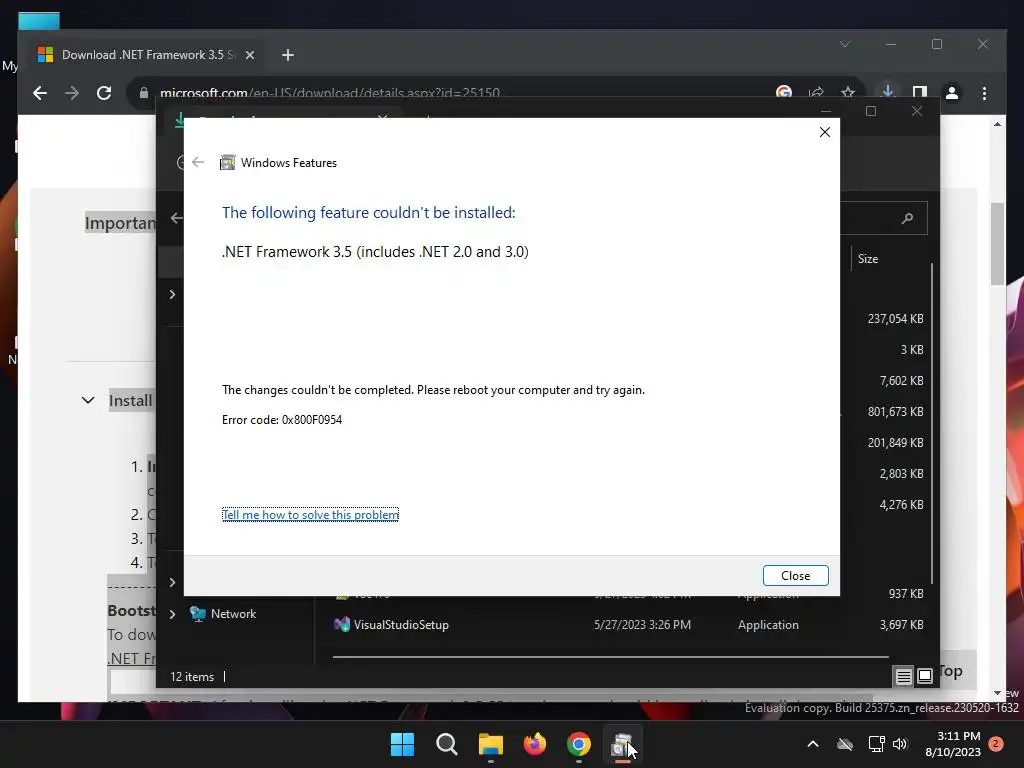The height and width of the screenshot is (768, 1024).
Task: Open the network status tray icon
Action: tap(876, 744)
